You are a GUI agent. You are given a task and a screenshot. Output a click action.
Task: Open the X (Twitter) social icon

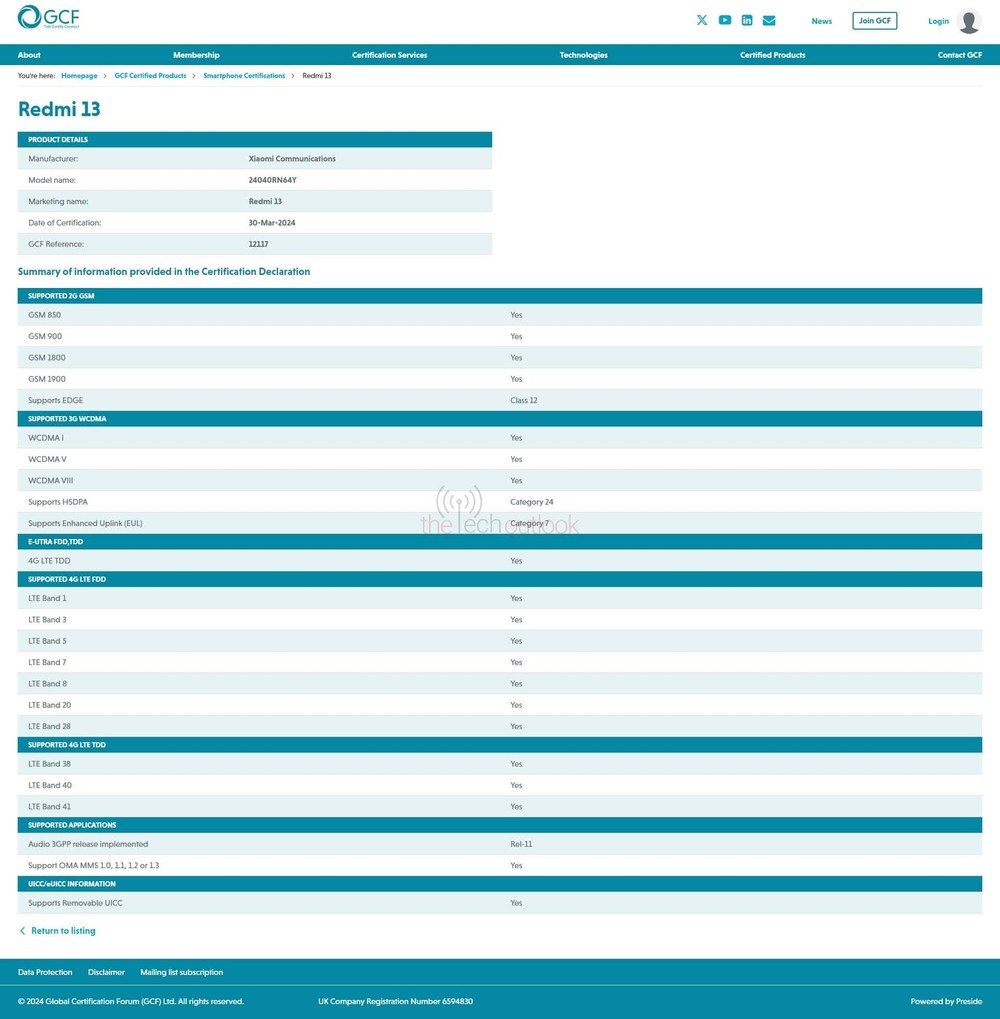[x=702, y=20]
